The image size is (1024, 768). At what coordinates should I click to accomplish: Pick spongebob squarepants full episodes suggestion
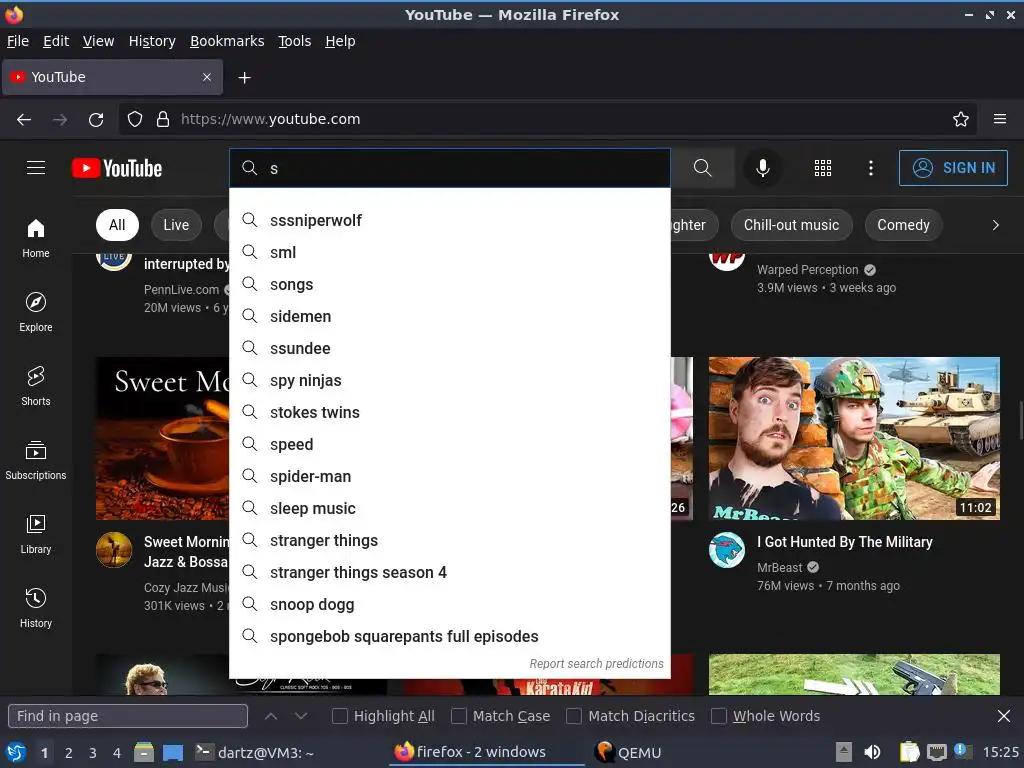click(450, 637)
